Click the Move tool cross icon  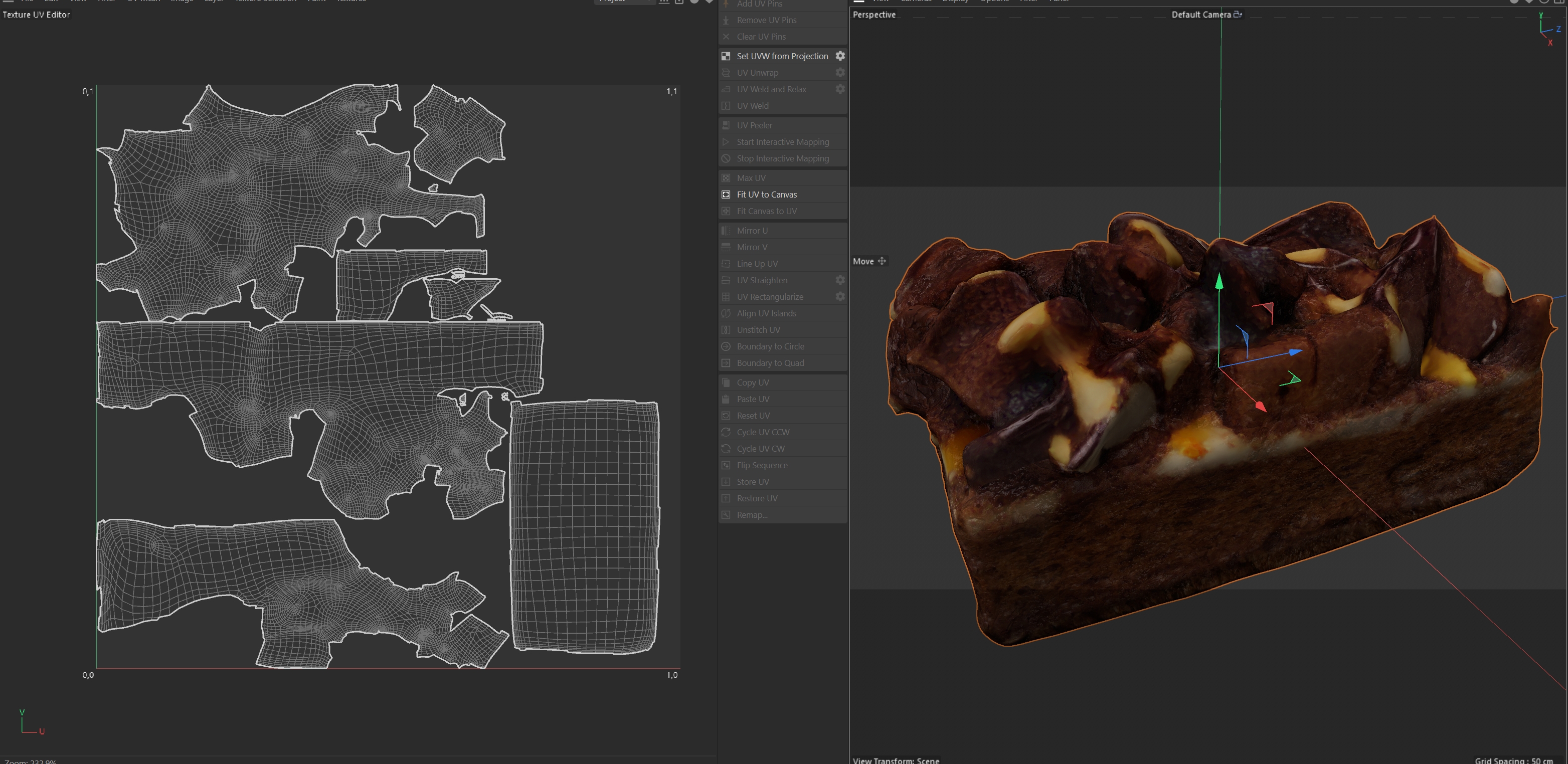click(882, 261)
